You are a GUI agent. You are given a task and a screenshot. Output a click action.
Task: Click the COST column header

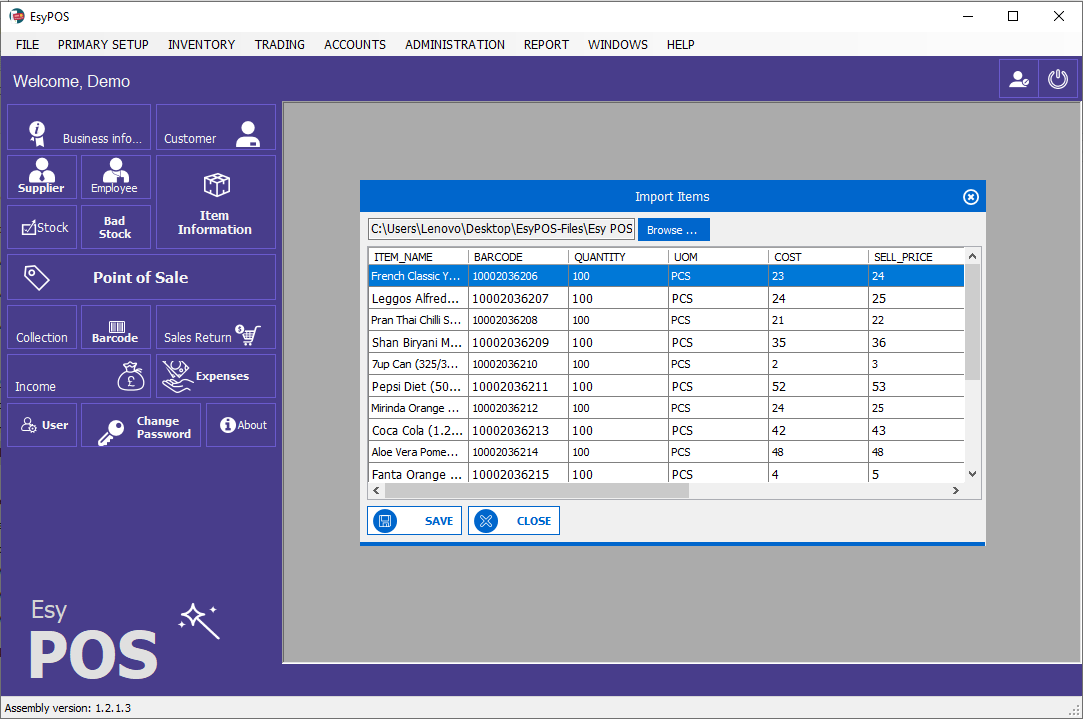click(x=818, y=257)
